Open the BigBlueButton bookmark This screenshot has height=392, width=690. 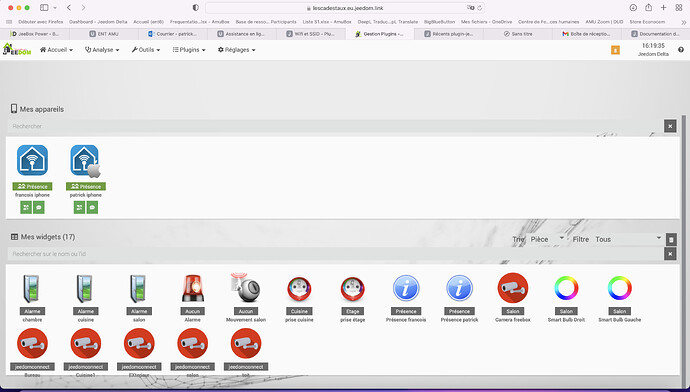pos(439,22)
